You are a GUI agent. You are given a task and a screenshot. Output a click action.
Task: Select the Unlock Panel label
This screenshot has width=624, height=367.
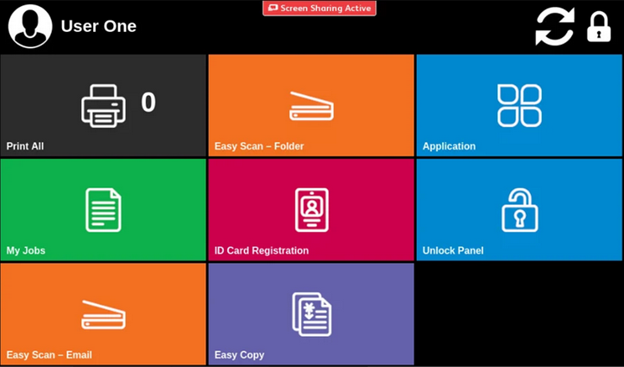click(x=453, y=250)
